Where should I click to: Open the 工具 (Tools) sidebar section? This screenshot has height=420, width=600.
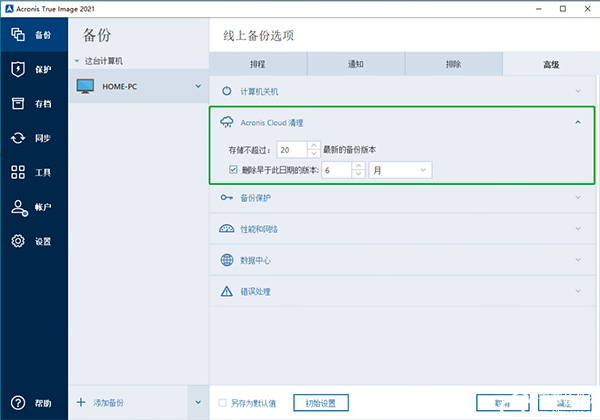pos(30,173)
